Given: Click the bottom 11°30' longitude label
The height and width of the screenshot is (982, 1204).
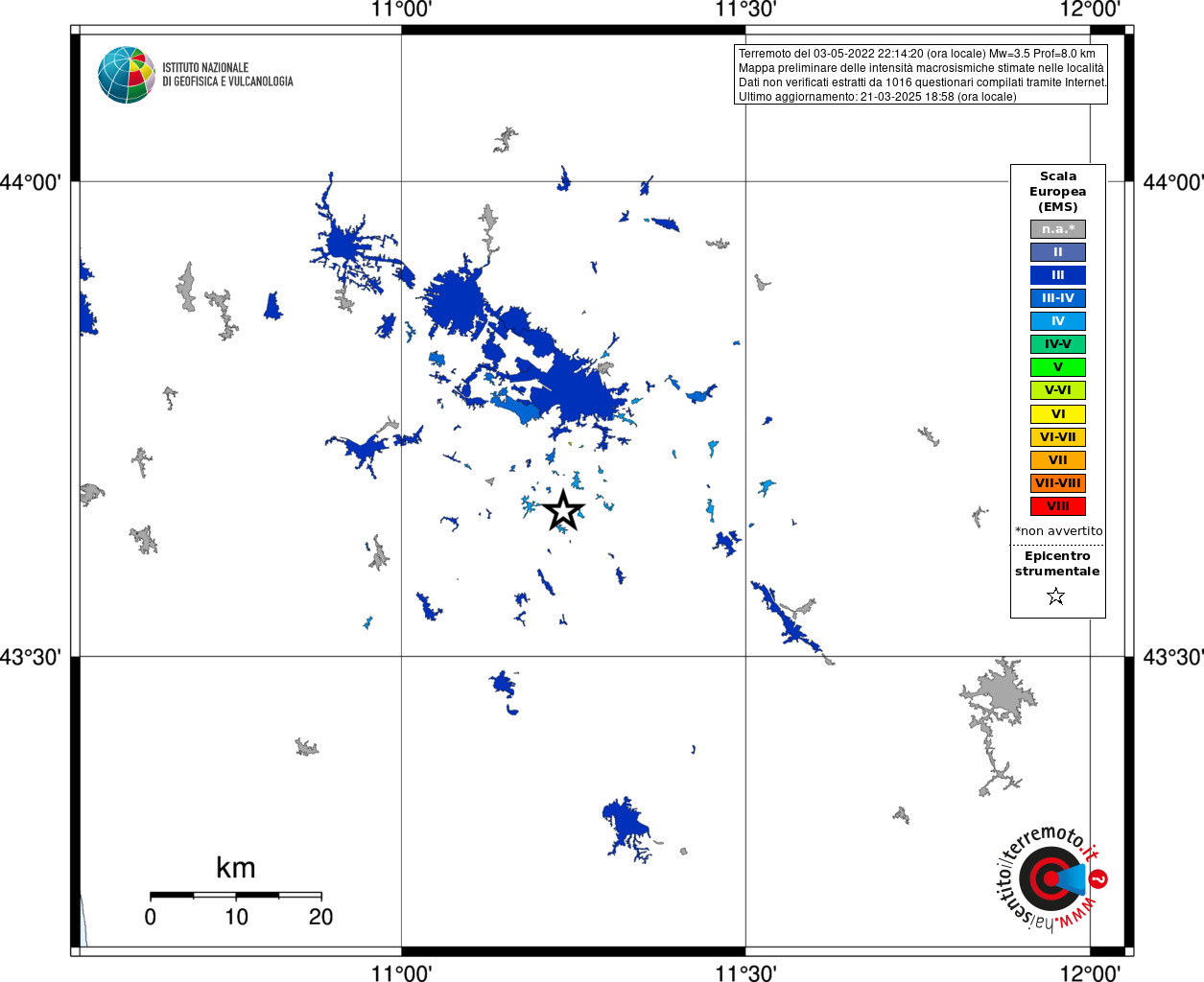Looking at the screenshot, I should click(745, 973).
